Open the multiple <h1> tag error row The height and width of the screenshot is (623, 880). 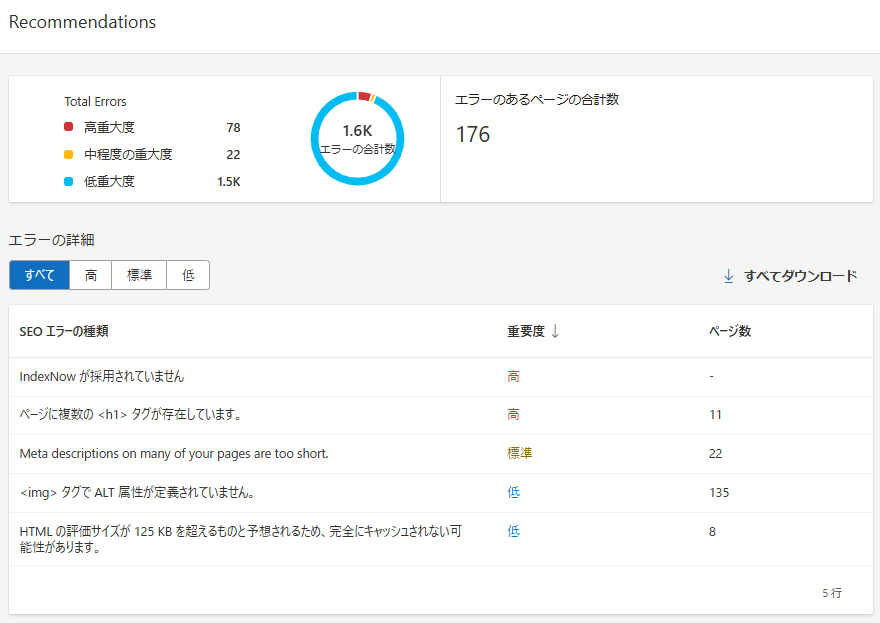130,415
